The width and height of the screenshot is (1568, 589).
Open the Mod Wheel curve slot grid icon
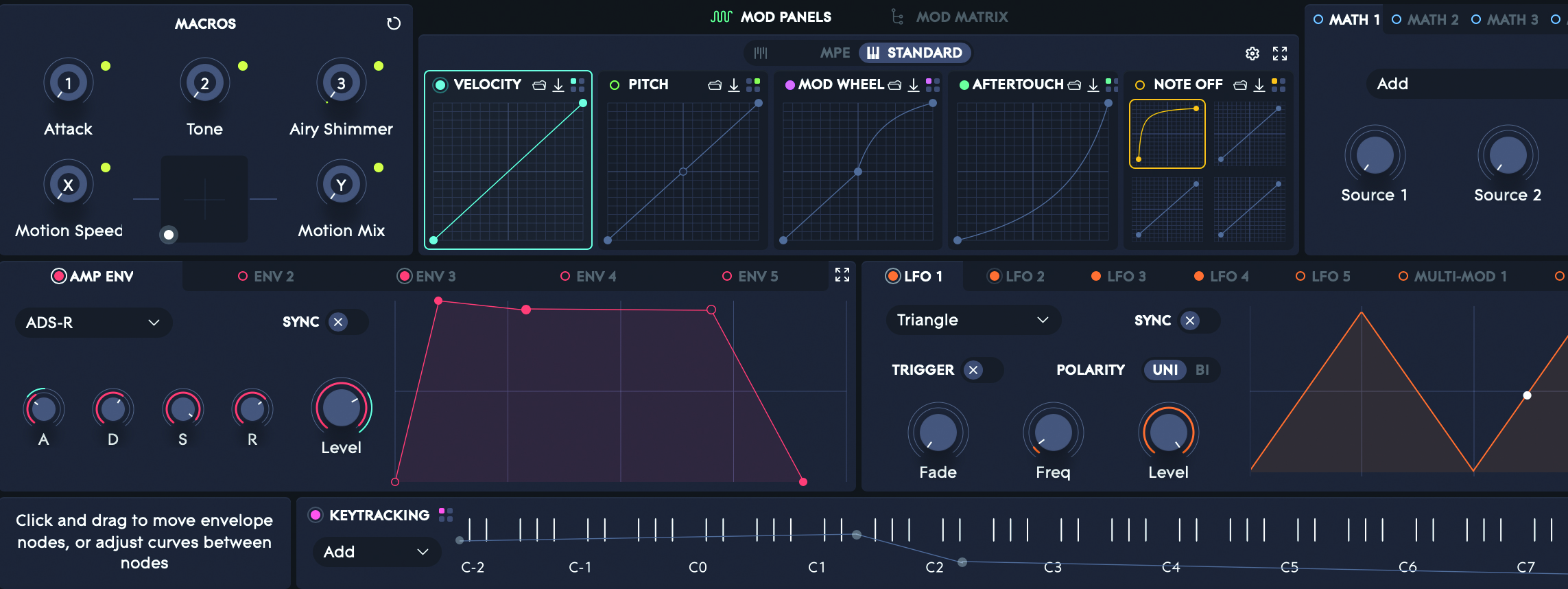click(x=933, y=84)
